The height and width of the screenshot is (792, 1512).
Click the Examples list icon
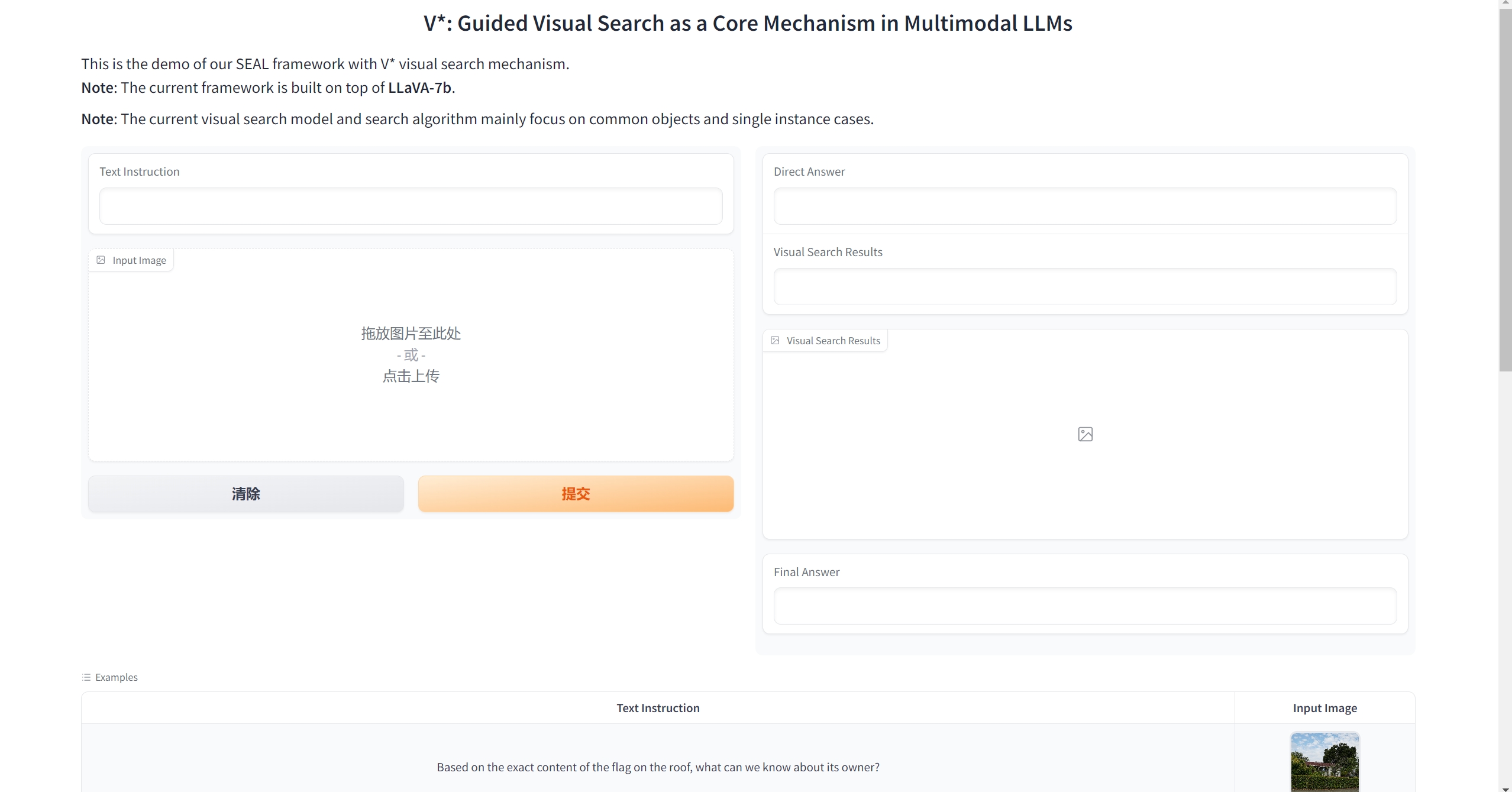(x=86, y=677)
